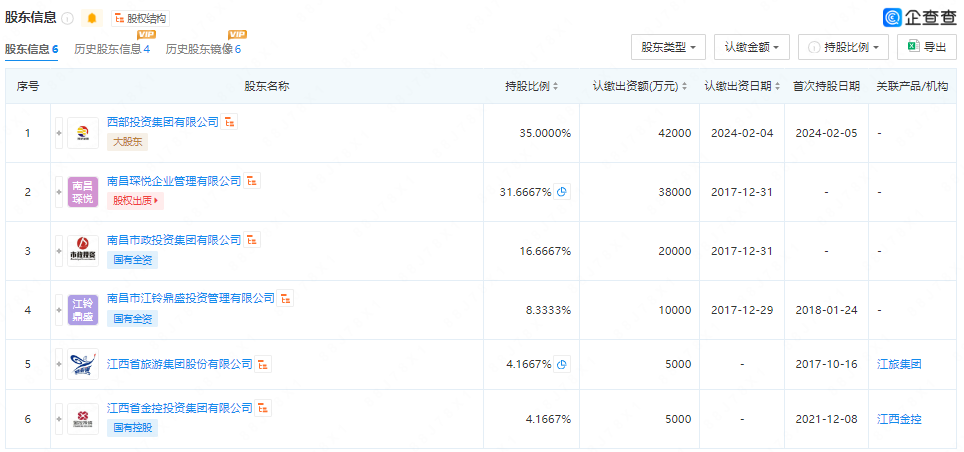Expand row for 南昌市江铃鼎盛投资管理有限公司
The height and width of the screenshot is (452, 964).
[59, 310]
